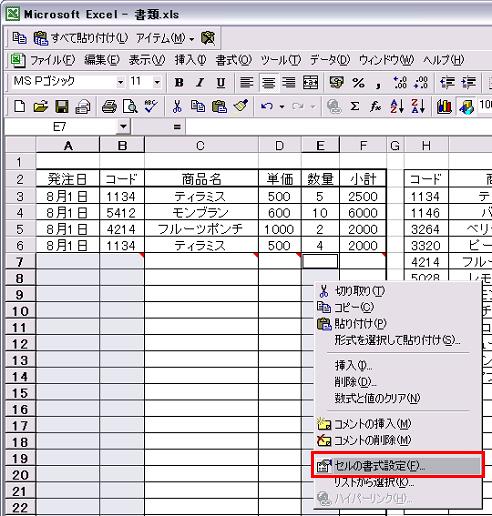Toggle Underline formatting button

coord(221,82)
